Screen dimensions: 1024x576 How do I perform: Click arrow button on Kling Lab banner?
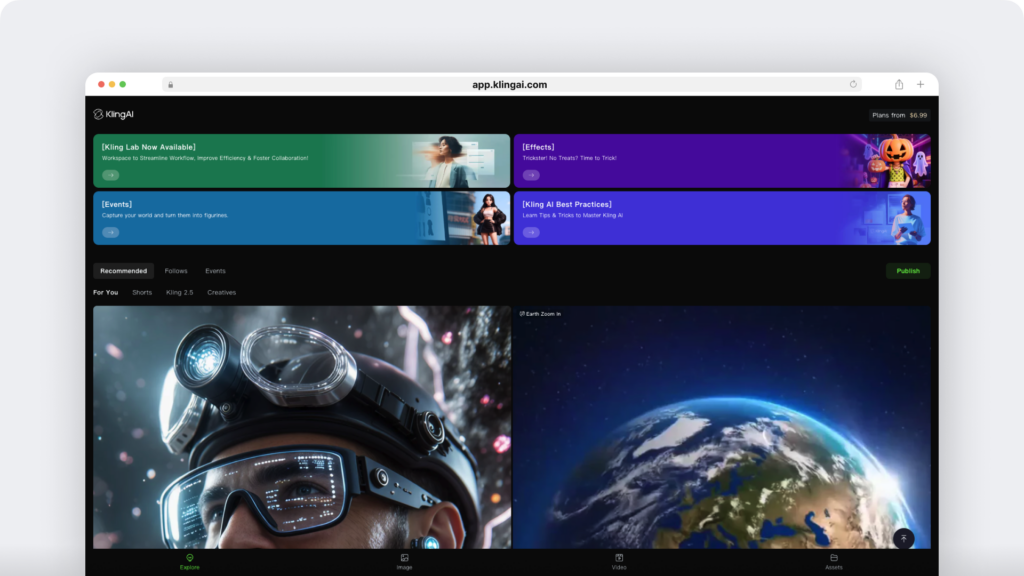click(x=110, y=175)
